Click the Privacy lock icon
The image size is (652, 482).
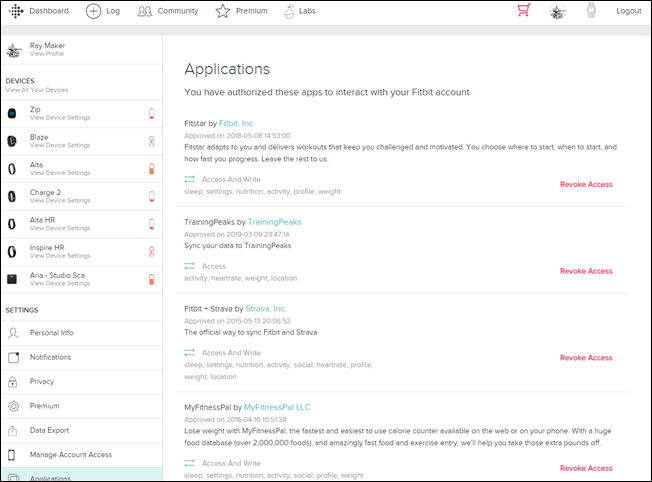(13, 382)
